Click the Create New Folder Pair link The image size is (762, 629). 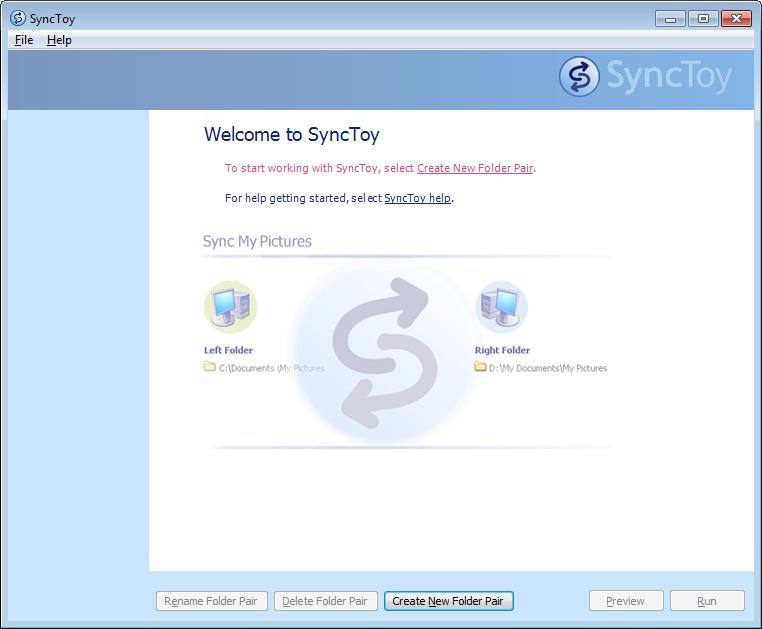[475, 168]
